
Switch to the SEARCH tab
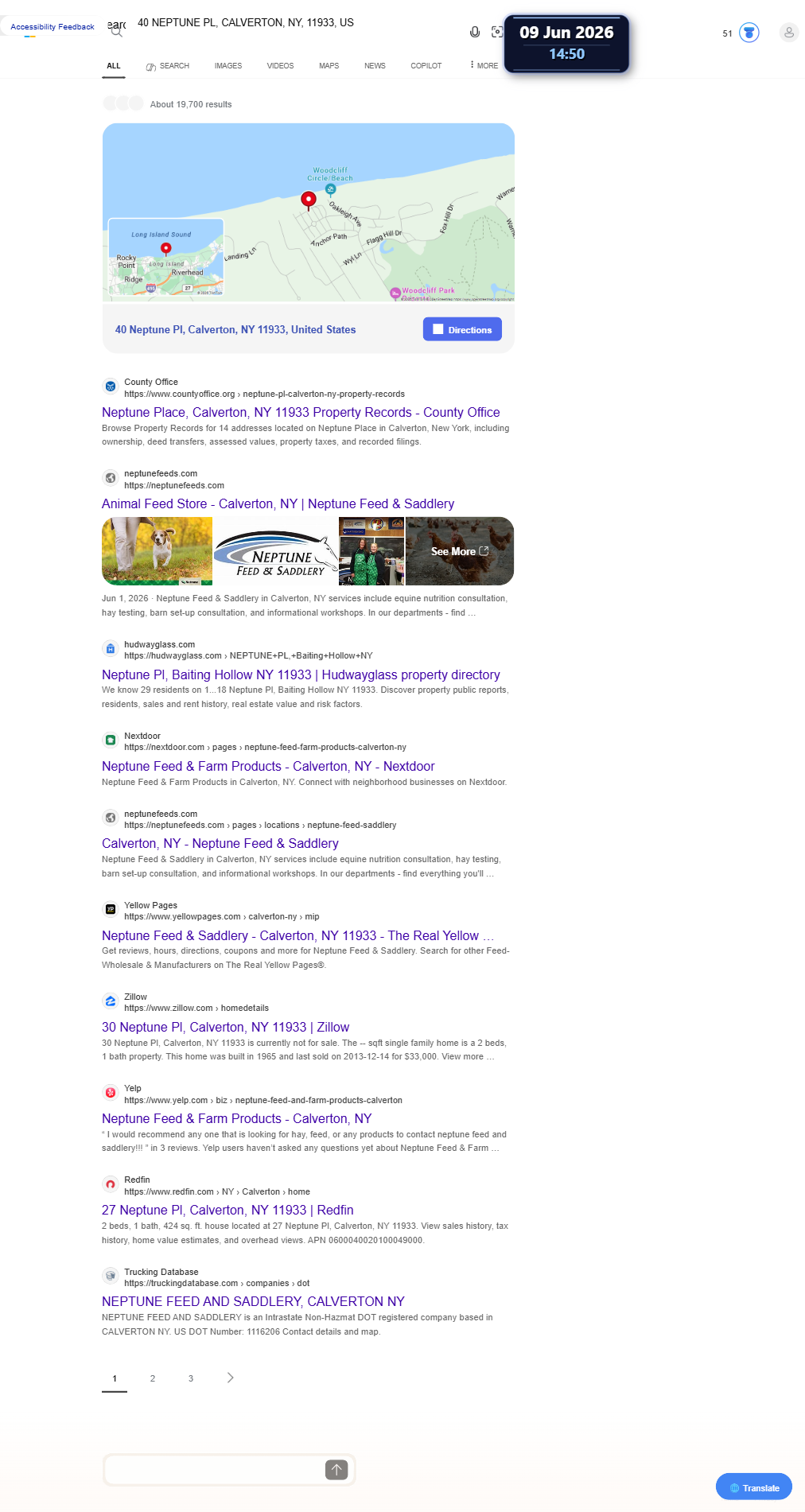click(x=168, y=66)
